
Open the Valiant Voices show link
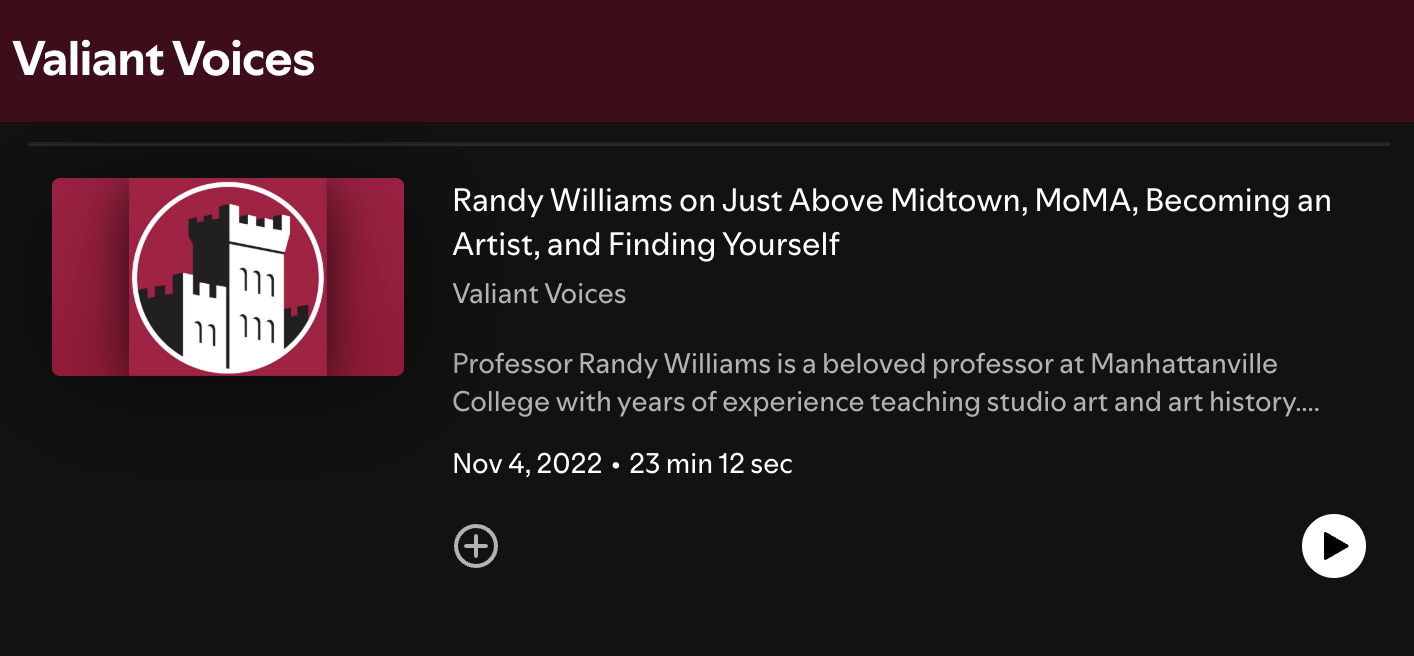540,294
